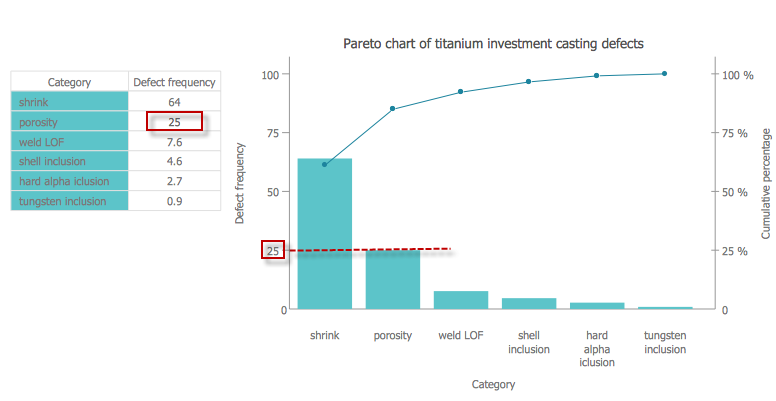Click shell inclusion frequency value 4.6
Image resolution: width=776 pixels, height=401 pixels.
click(x=174, y=161)
